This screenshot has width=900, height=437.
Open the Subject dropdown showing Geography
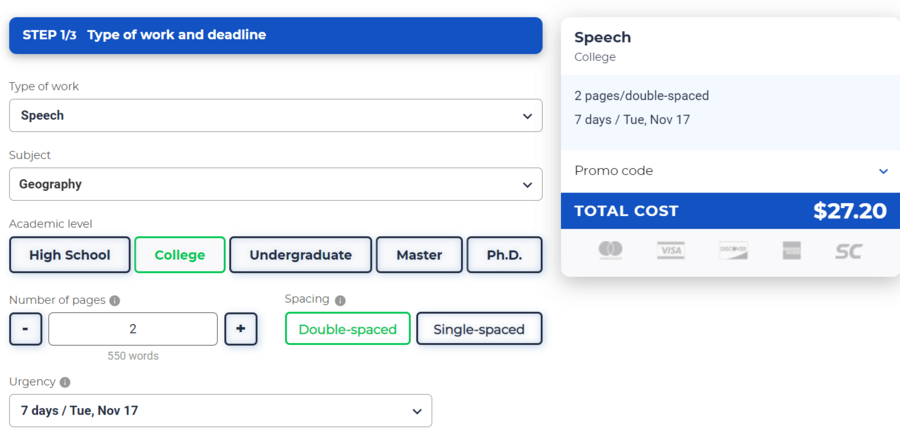click(x=276, y=184)
